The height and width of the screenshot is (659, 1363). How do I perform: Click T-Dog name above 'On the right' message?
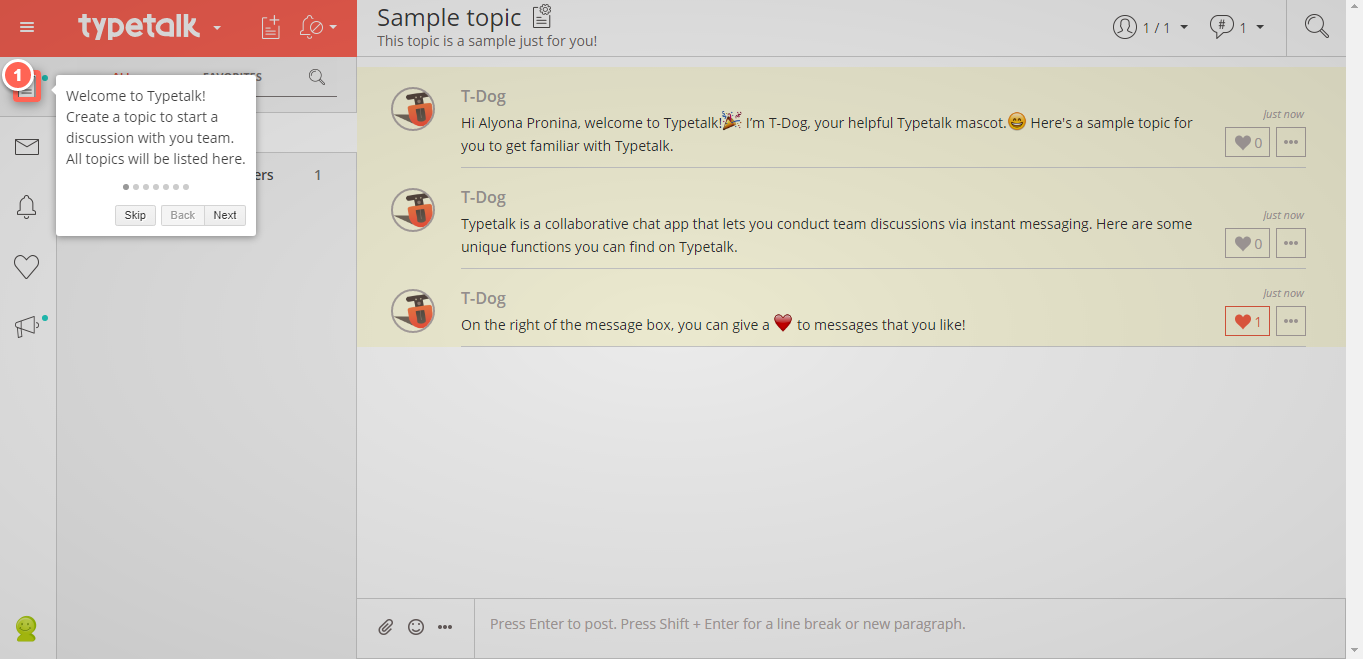(483, 299)
